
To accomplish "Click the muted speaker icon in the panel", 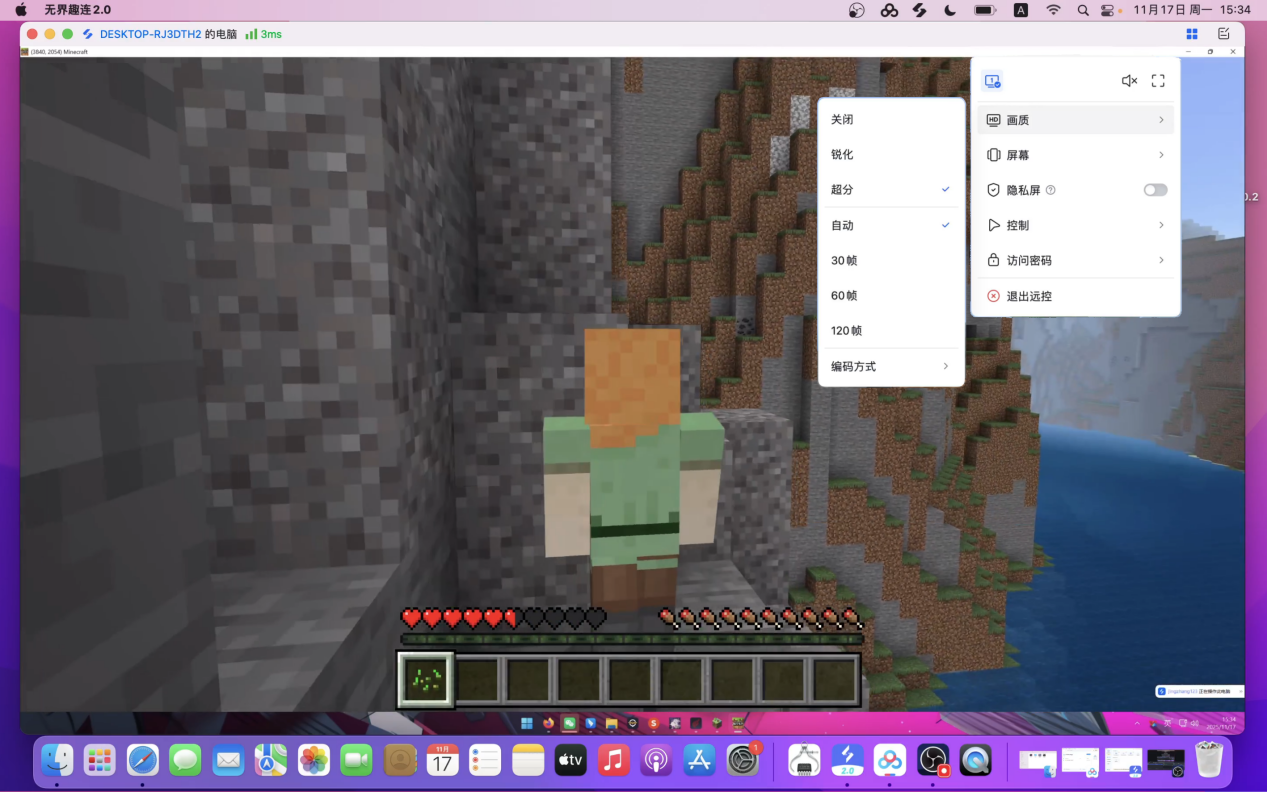I will (x=1129, y=81).
